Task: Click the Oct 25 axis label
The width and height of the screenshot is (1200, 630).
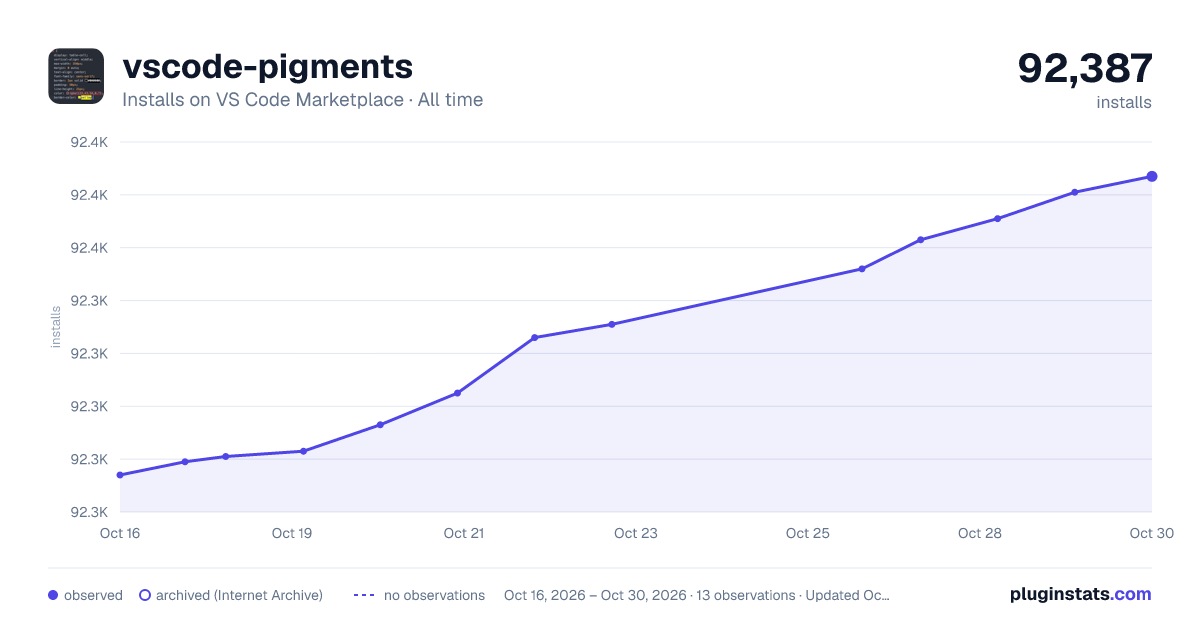Action: [x=808, y=533]
